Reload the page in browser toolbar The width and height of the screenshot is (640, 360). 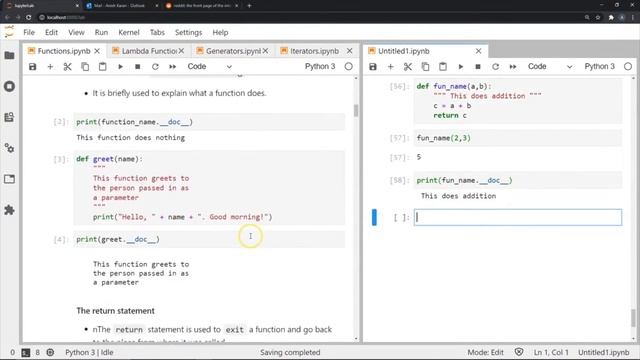coord(29,18)
